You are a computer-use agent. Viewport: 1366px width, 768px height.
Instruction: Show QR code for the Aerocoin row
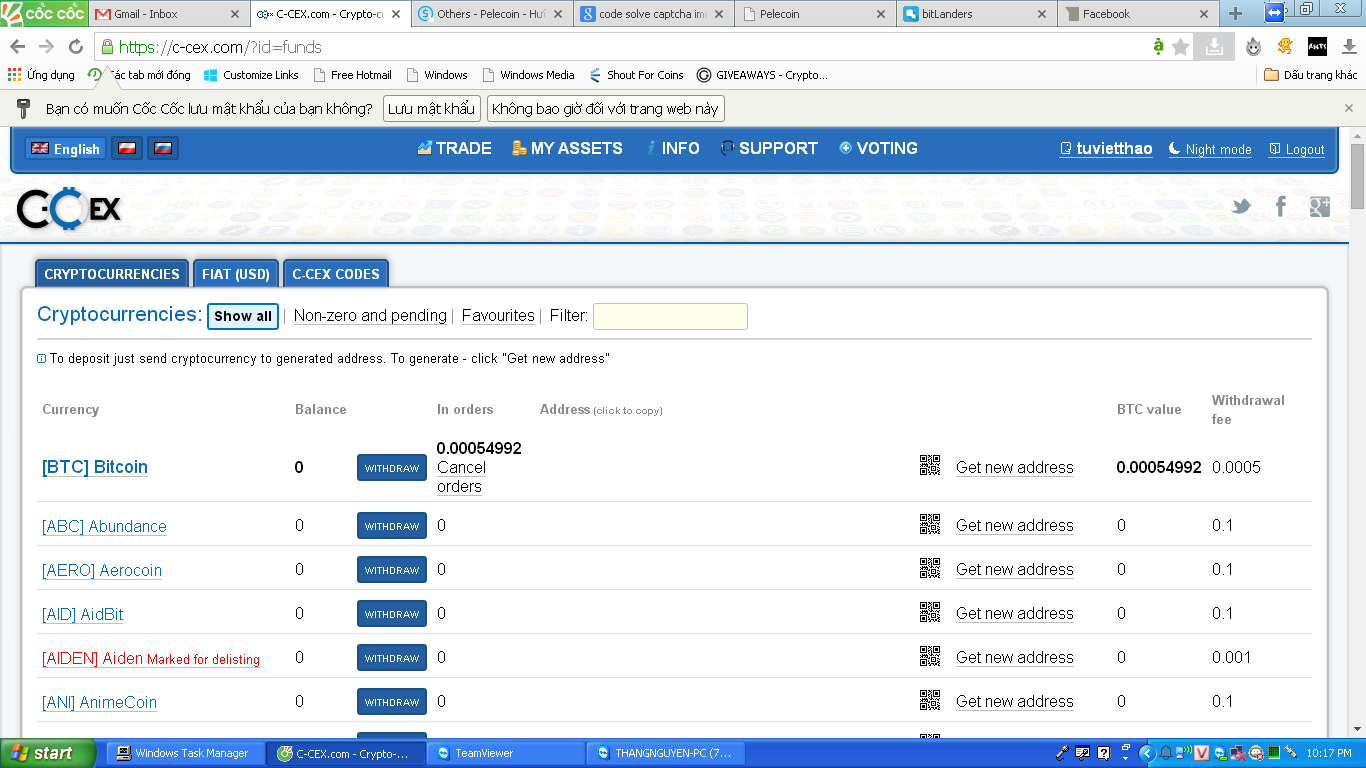[x=930, y=568]
